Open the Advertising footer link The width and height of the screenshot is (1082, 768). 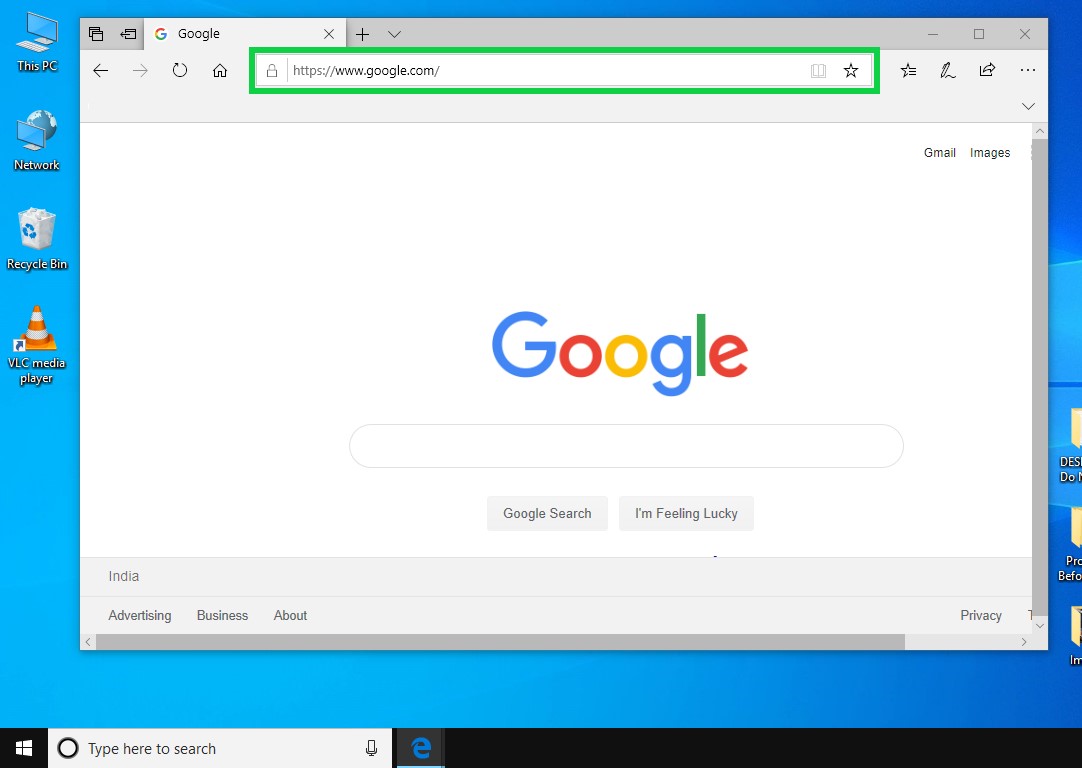pos(139,616)
